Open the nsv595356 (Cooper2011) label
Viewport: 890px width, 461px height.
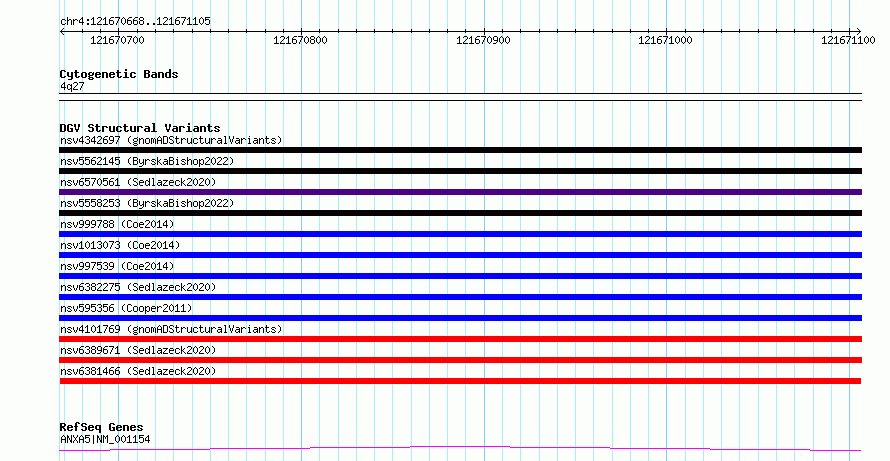pyautogui.click(x=126, y=308)
